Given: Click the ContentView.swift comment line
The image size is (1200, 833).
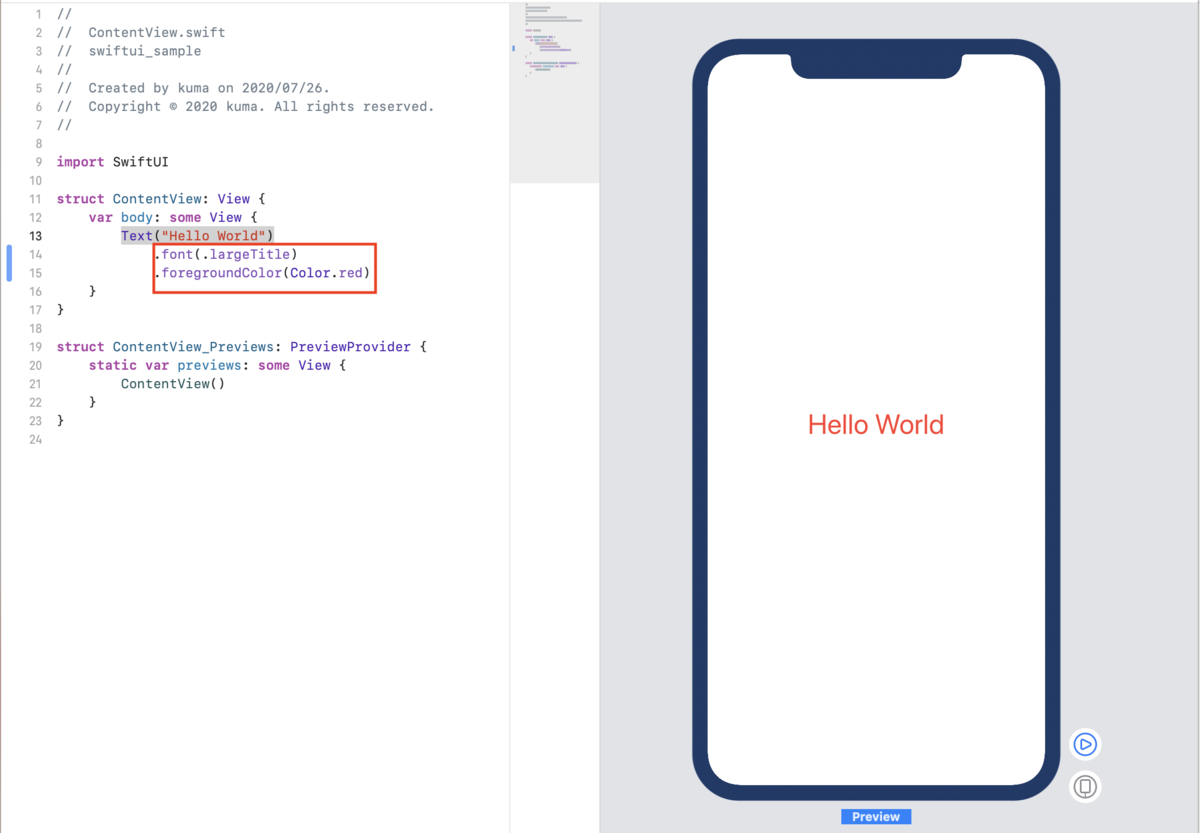Looking at the screenshot, I should click(141, 33).
